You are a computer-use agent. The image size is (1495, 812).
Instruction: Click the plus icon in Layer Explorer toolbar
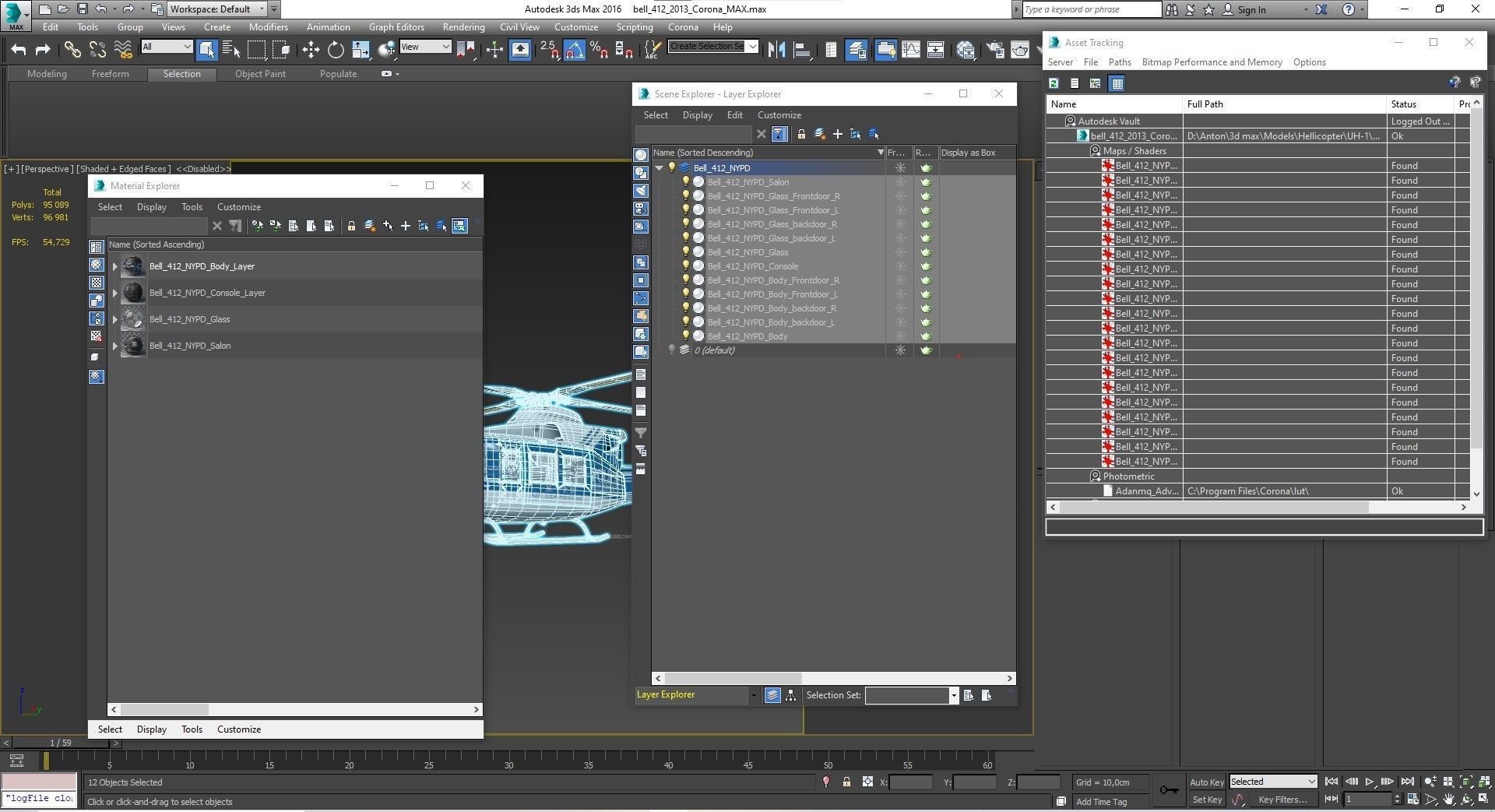[838, 134]
